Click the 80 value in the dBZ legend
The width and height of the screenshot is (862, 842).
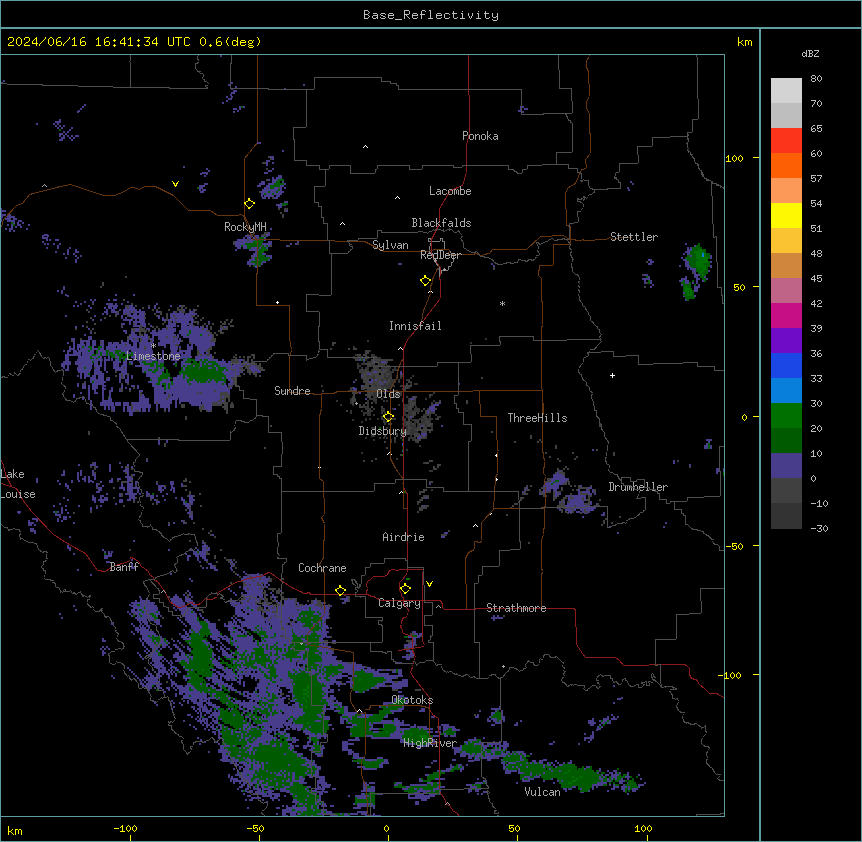click(x=816, y=79)
